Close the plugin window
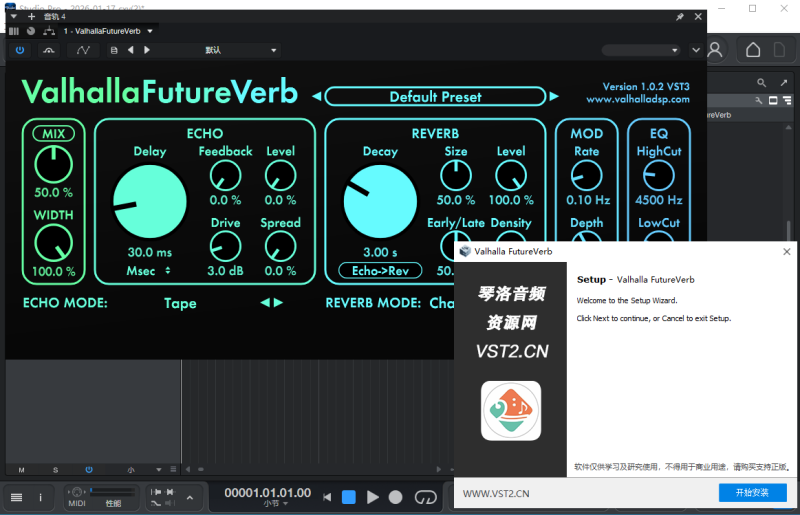This screenshot has height=515, width=800. (698, 17)
